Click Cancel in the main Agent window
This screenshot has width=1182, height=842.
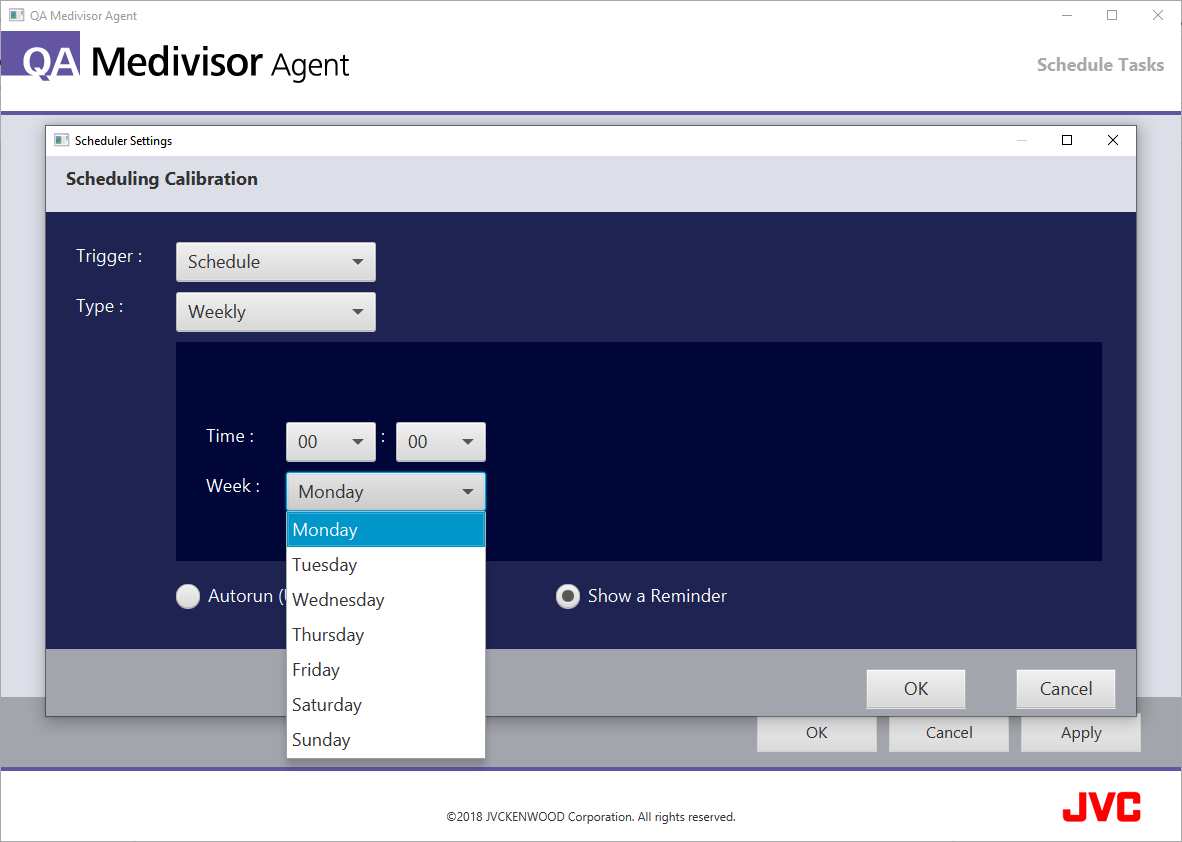(949, 733)
